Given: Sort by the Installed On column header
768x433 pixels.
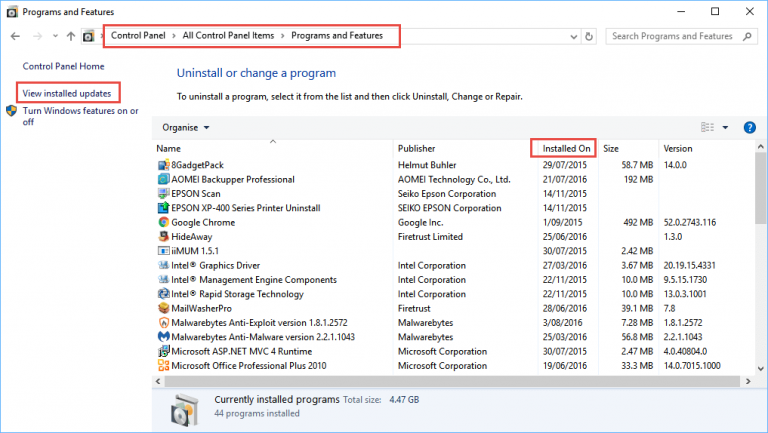Looking at the screenshot, I should pos(568,148).
